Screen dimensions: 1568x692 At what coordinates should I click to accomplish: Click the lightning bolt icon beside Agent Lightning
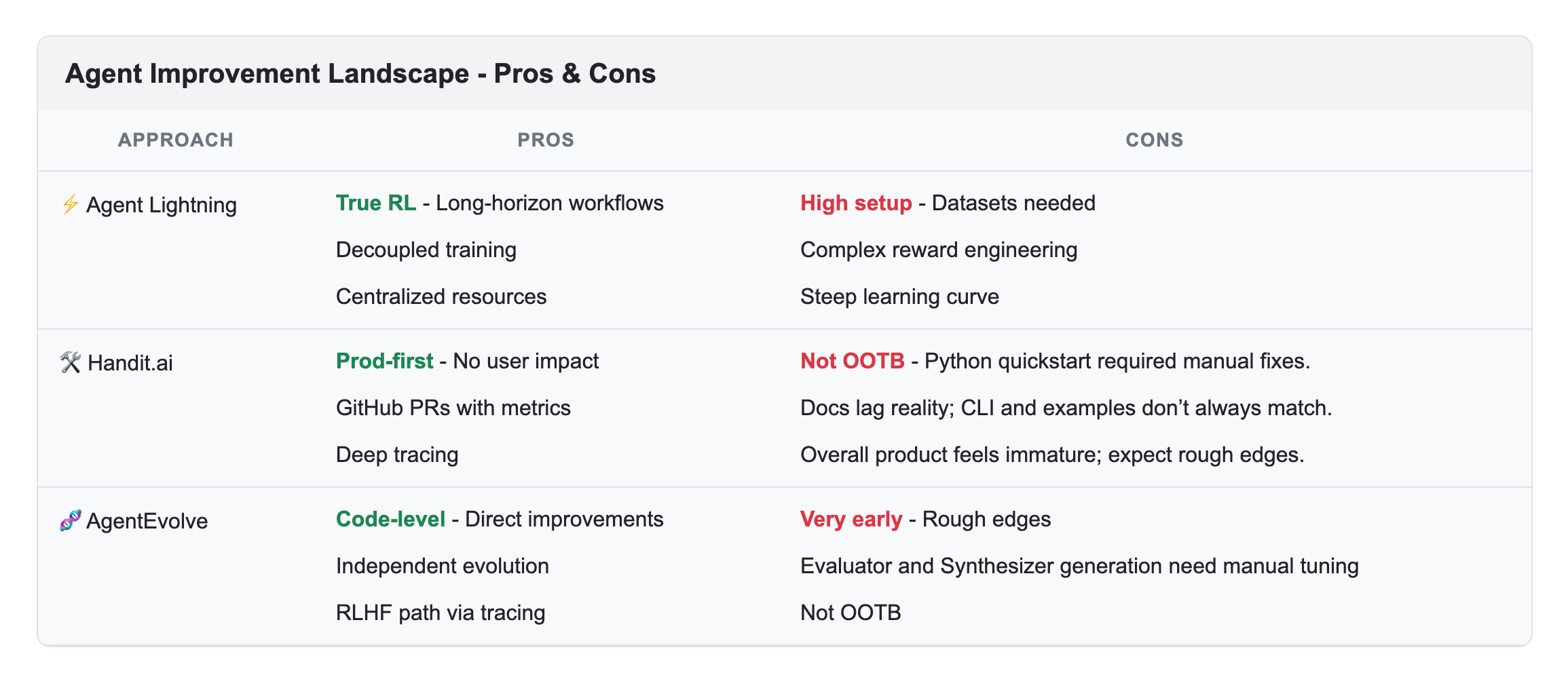[70, 204]
